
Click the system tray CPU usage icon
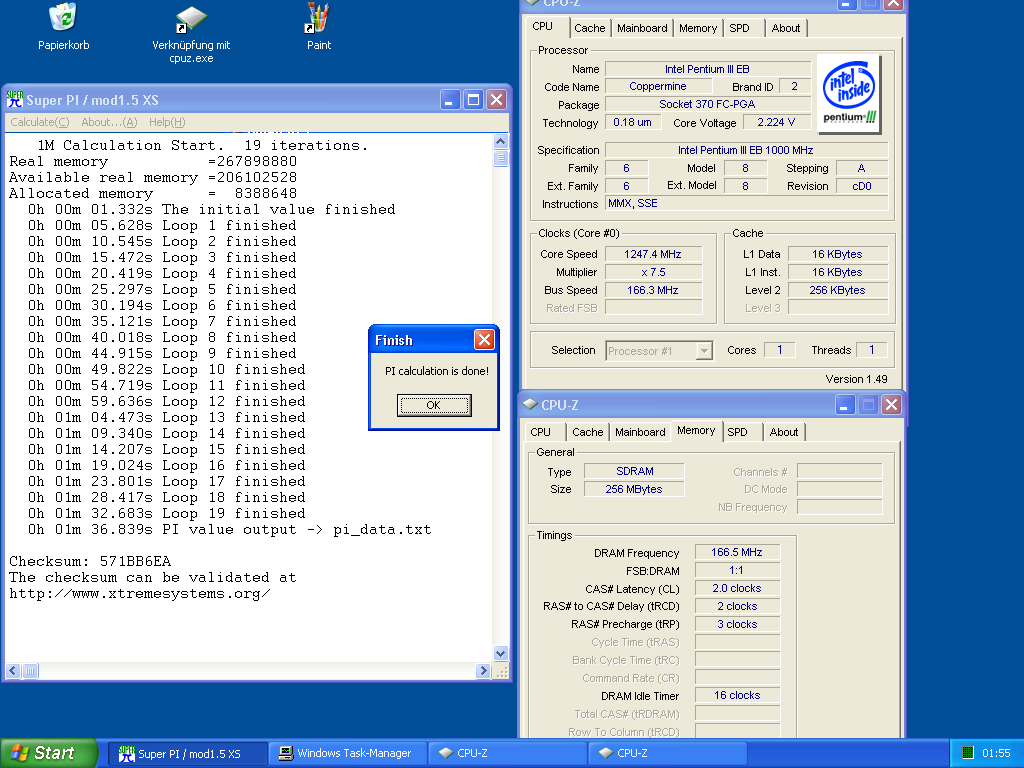point(968,753)
